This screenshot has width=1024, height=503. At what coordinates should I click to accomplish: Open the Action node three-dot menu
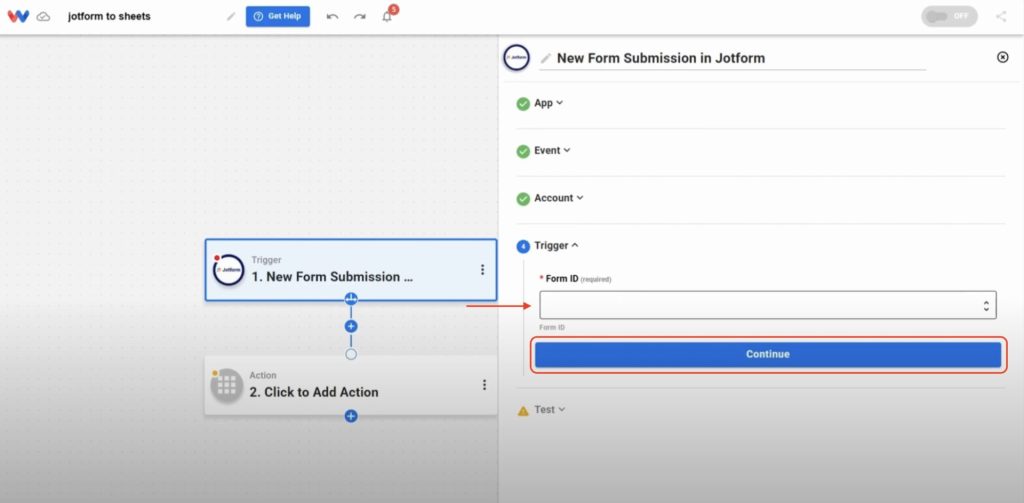pyautogui.click(x=484, y=385)
